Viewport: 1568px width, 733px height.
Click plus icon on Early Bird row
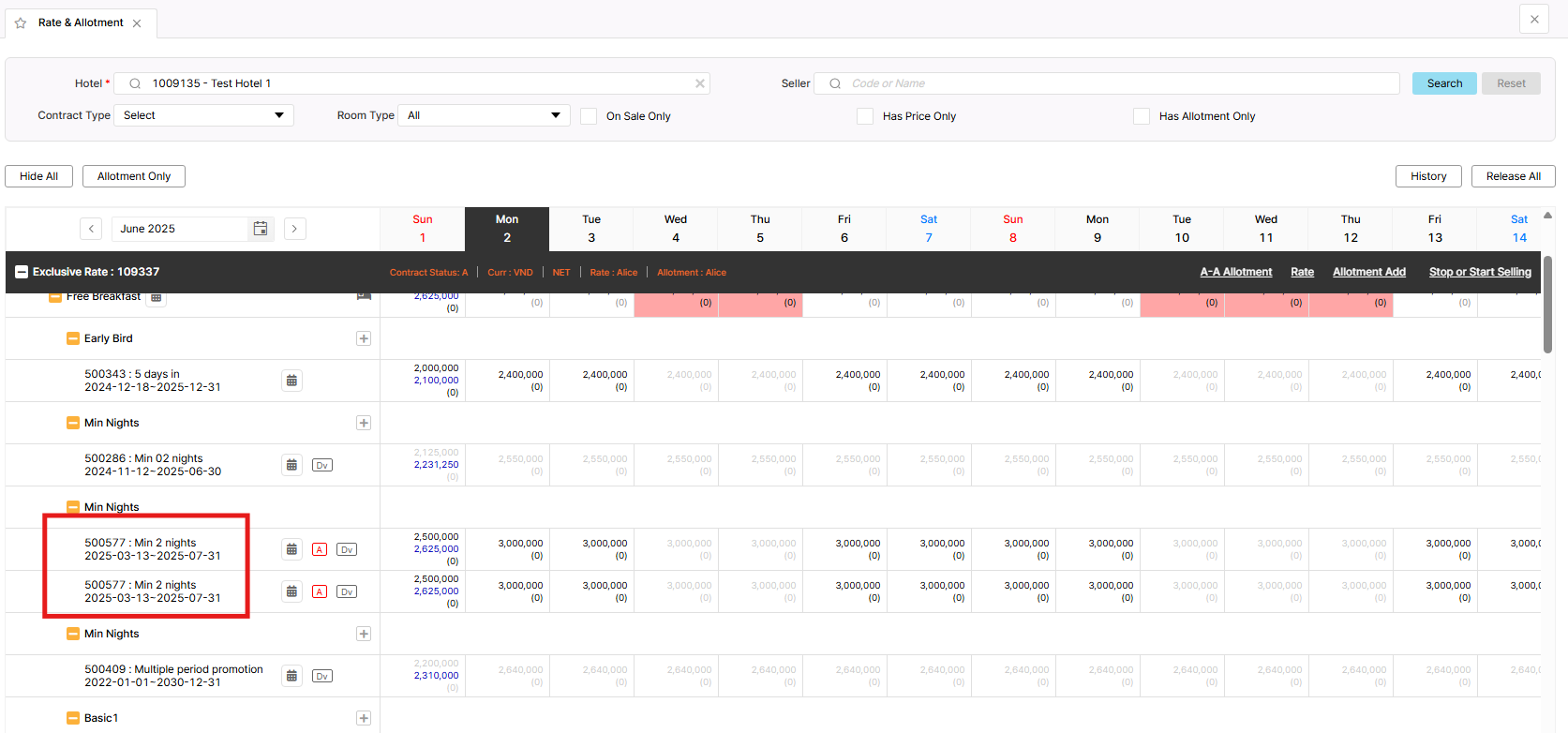364,338
